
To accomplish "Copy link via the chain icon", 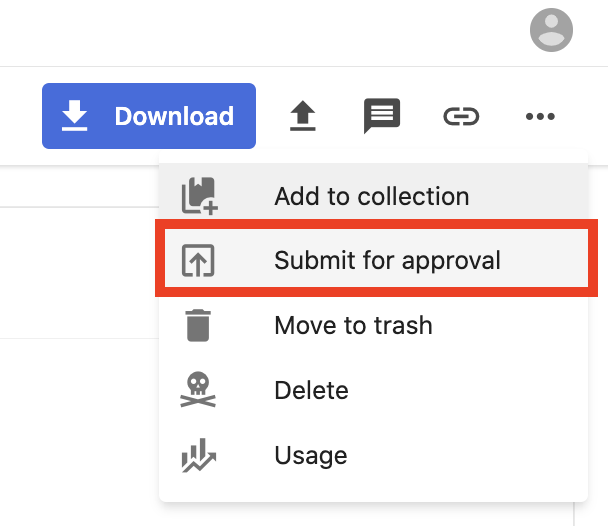I will [461, 116].
